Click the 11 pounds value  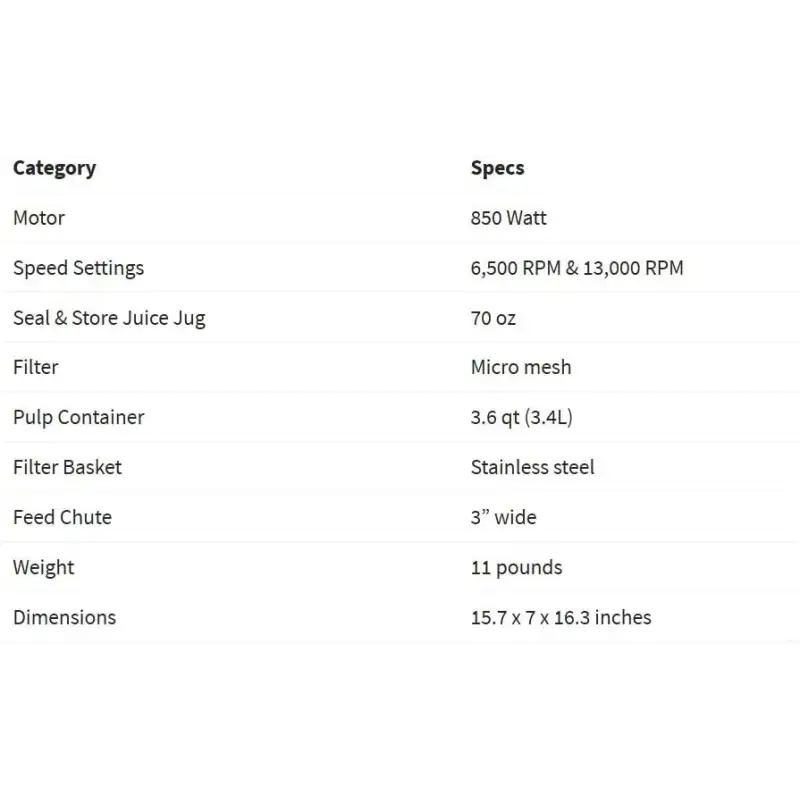(x=516, y=568)
